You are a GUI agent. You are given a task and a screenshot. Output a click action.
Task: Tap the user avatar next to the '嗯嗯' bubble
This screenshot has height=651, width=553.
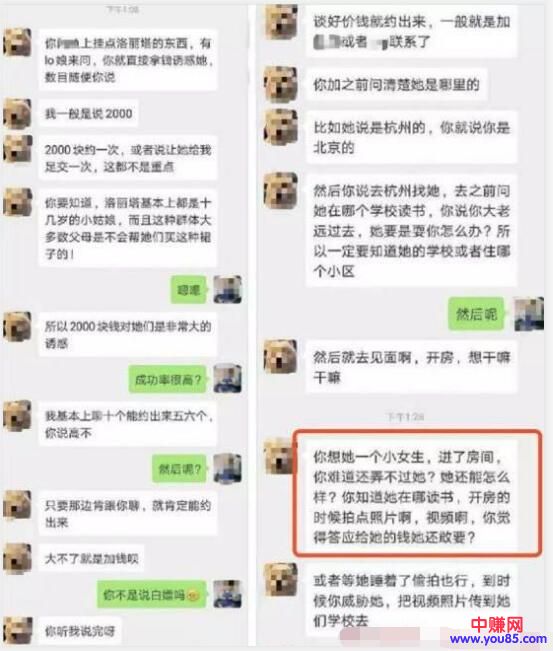coord(228,289)
